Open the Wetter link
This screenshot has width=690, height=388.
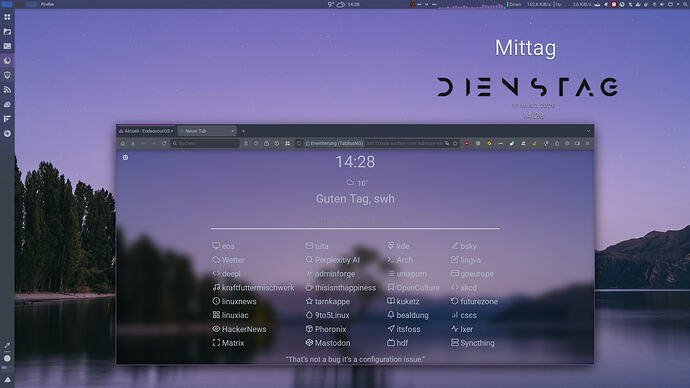[228, 260]
